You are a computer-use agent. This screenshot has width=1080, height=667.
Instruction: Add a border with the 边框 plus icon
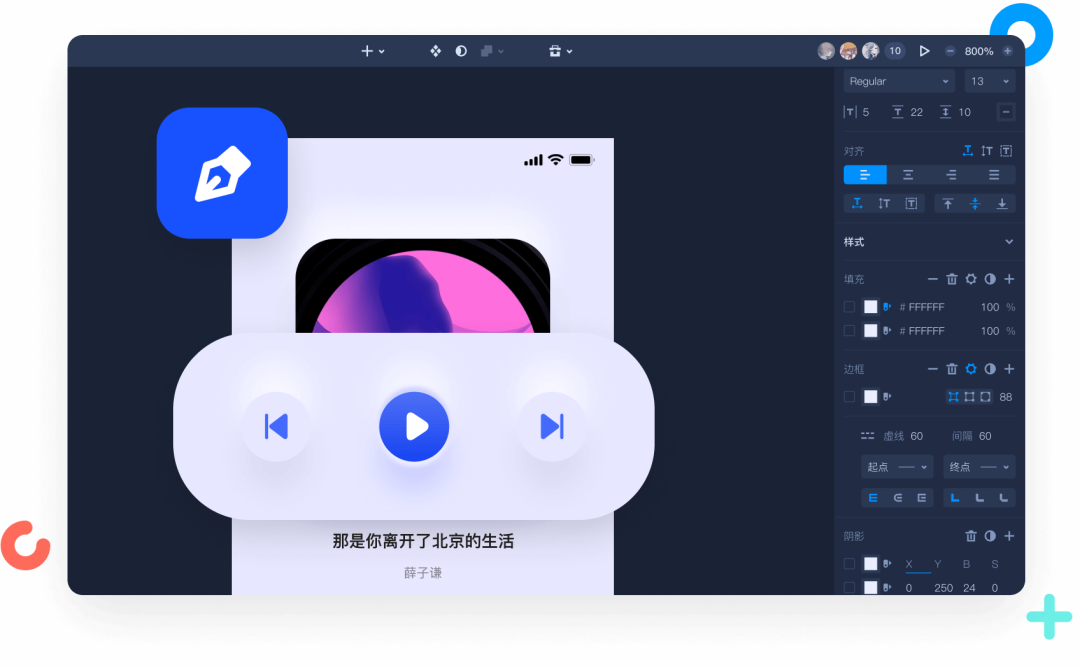pyautogui.click(x=1009, y=369)
